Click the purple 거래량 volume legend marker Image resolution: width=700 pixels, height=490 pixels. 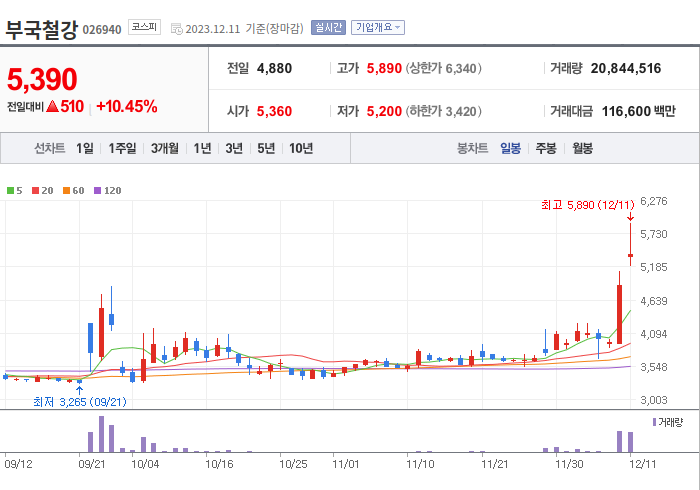pyautogui.click(x=654, y=422)
